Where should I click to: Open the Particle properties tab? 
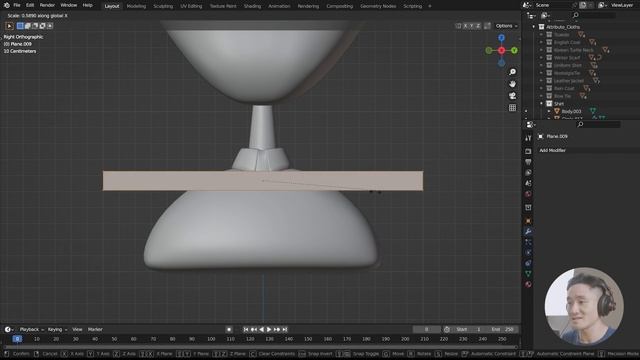click(x=528, y=242)
